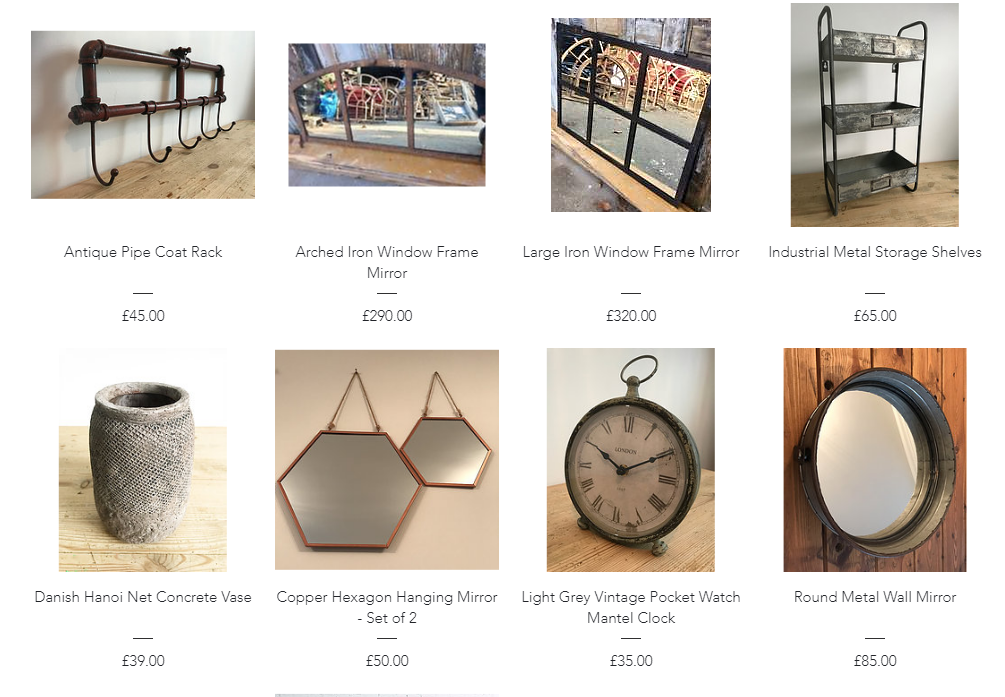The height and width of the screenshot is (697, 1005).
Task: Open the Arched Iron Window Frame Mirror link
Action: tap(387, 262)
